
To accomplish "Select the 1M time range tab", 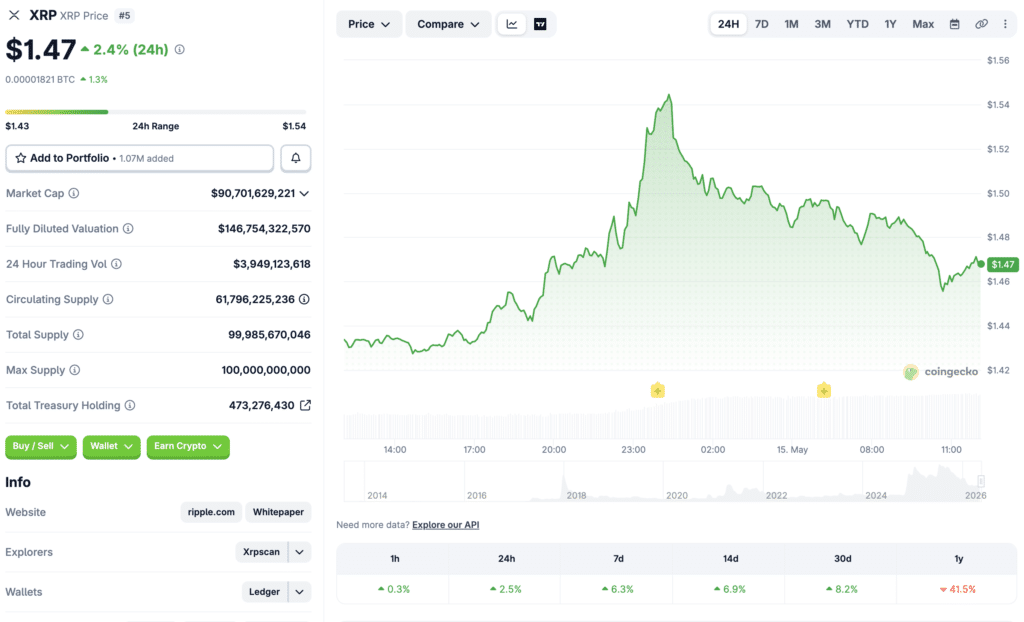I will click(x=791, y=24).
